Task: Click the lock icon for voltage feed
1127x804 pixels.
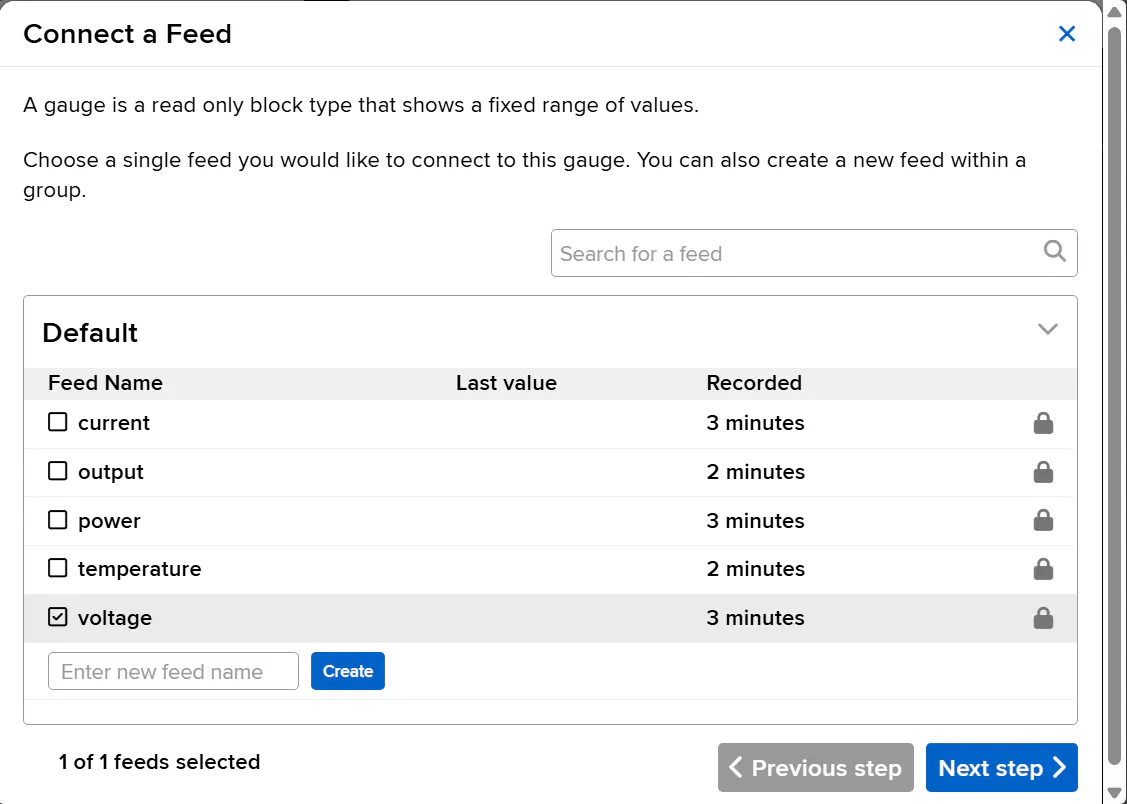Action: tap(1043, 618)
